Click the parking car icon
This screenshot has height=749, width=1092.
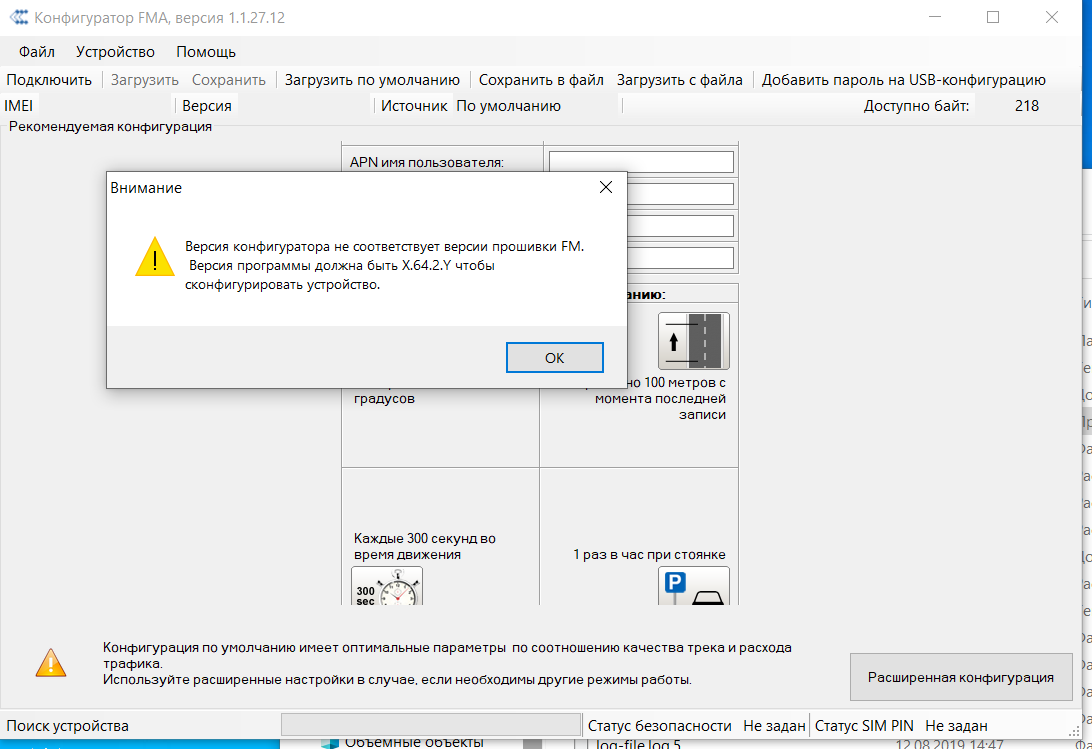coord(693,587)
